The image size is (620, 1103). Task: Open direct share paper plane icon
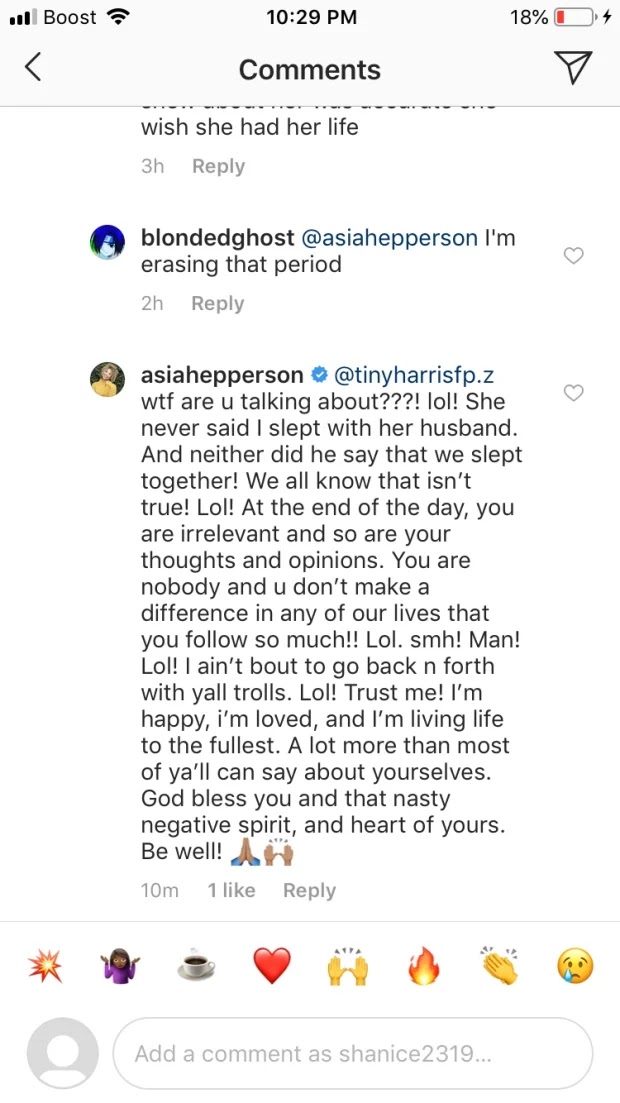click(x=572, y=67)
